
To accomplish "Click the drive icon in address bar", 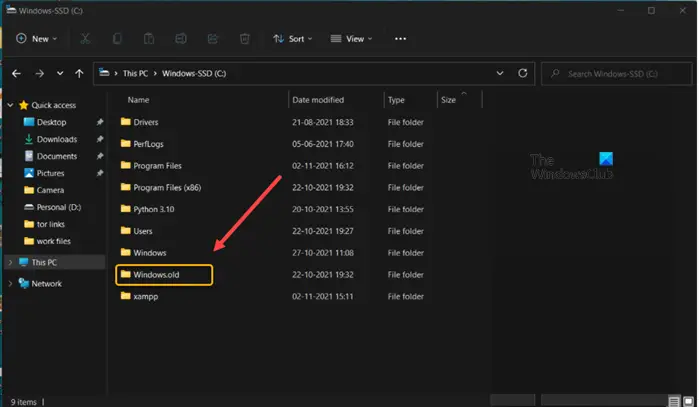I will (104, 73).
